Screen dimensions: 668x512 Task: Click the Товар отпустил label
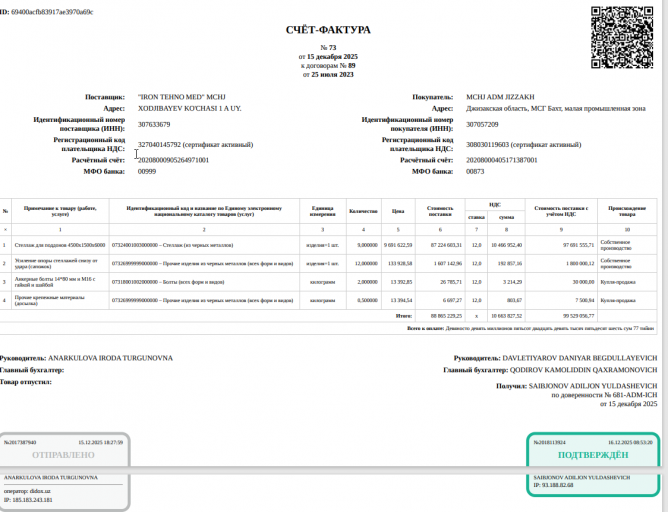pos(26,382)
